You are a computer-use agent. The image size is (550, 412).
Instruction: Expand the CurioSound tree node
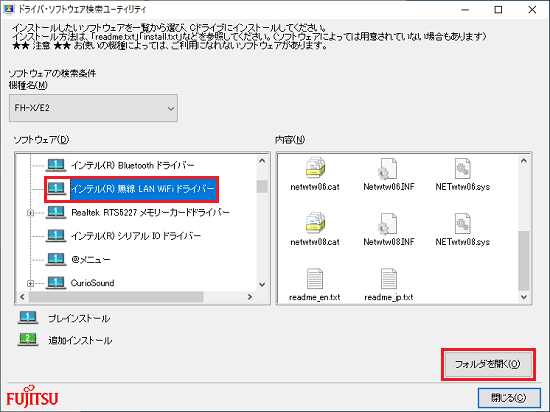click(x=31, y=283)
